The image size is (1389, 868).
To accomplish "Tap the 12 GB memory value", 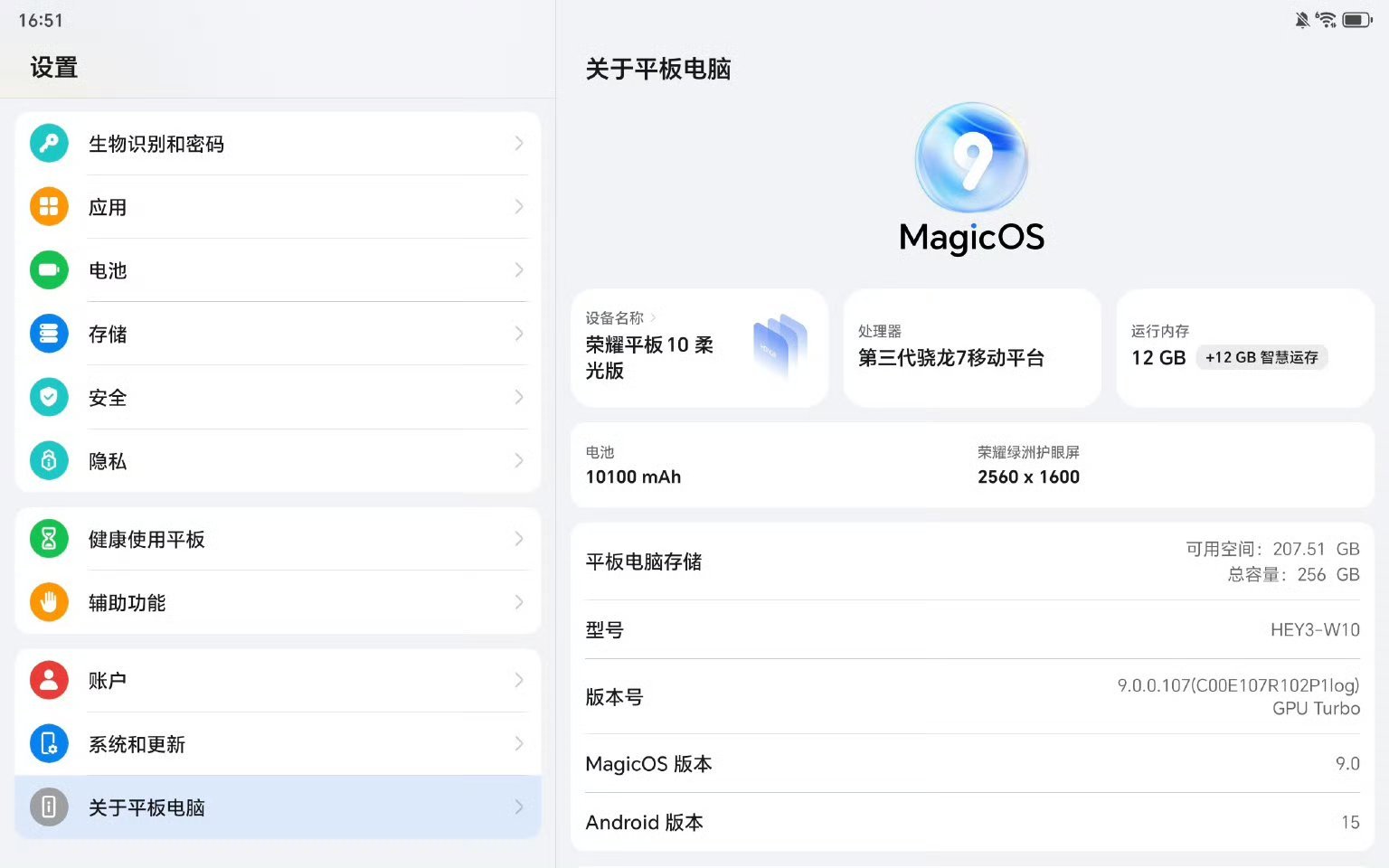I will [1158, 357].
